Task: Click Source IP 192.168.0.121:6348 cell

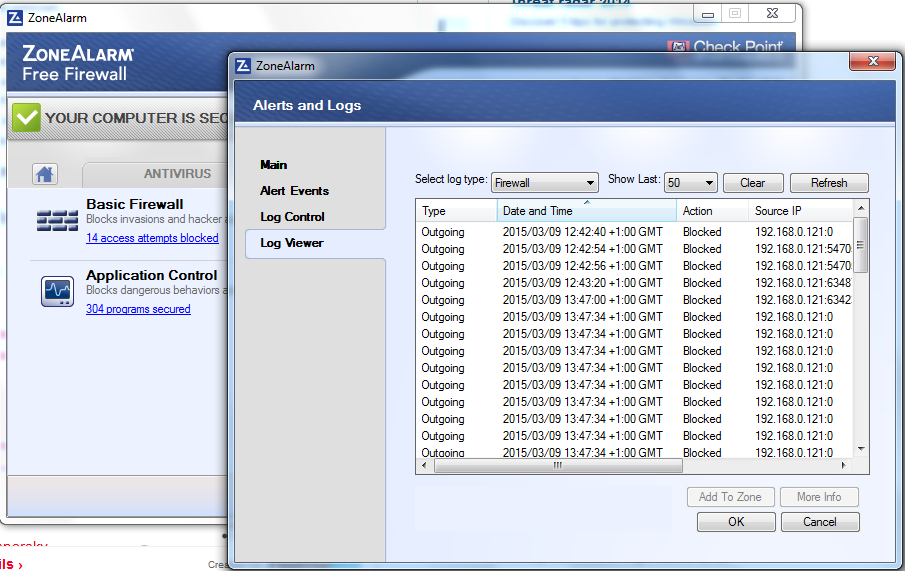Action: tap(803, 283)
